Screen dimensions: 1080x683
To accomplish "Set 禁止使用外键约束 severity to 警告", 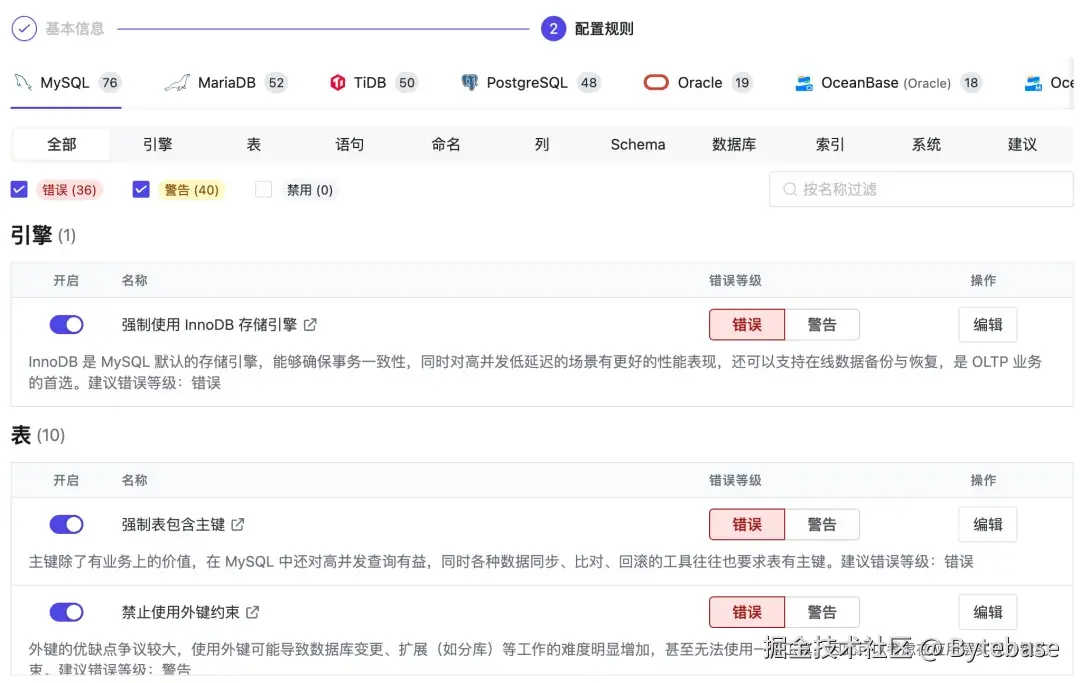I will [x=823, y=612].
